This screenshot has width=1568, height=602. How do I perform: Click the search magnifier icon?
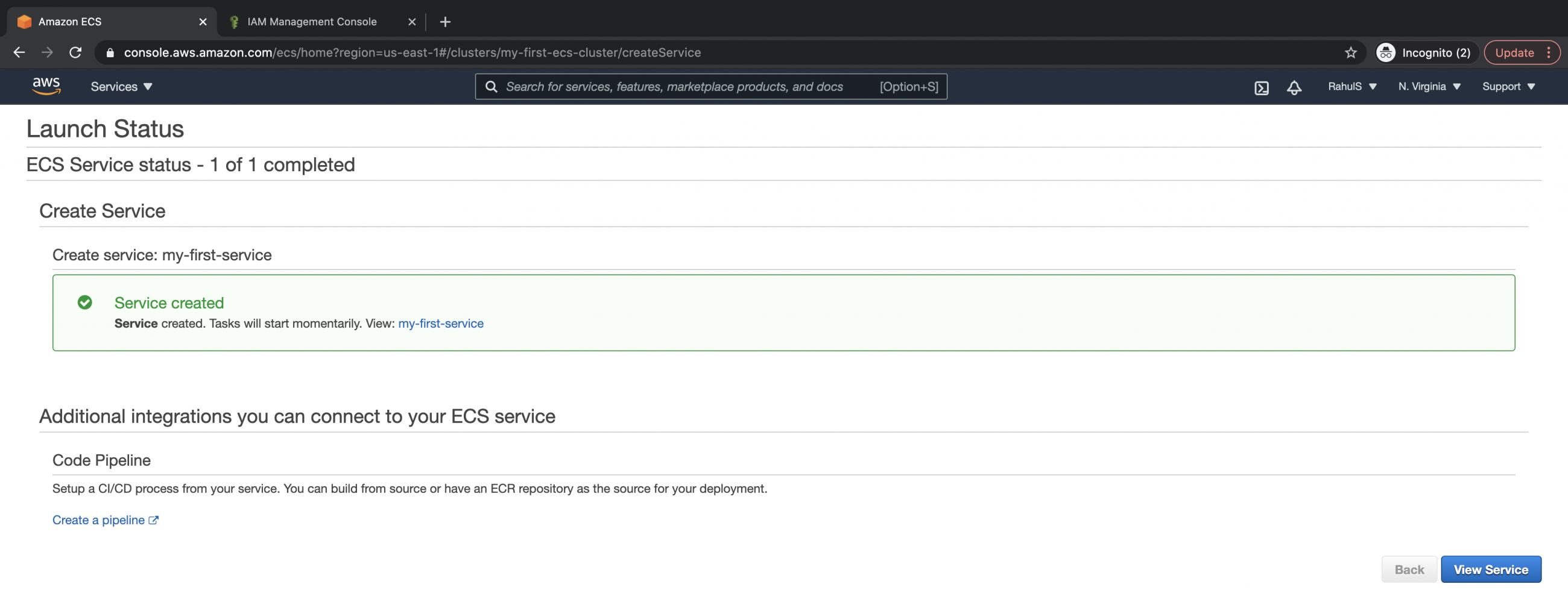point(492,86)
